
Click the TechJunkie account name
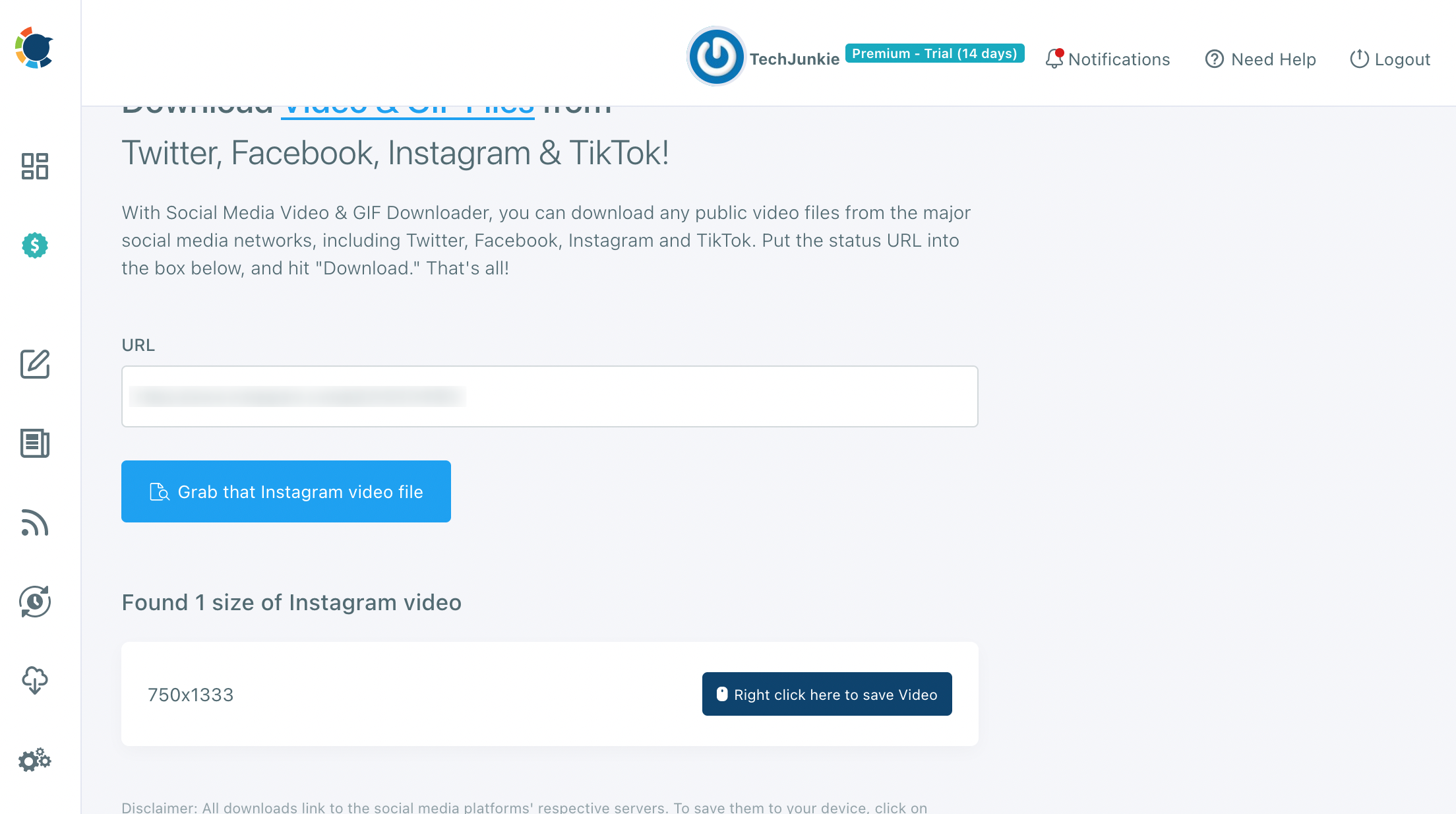(x=794, y=59)
